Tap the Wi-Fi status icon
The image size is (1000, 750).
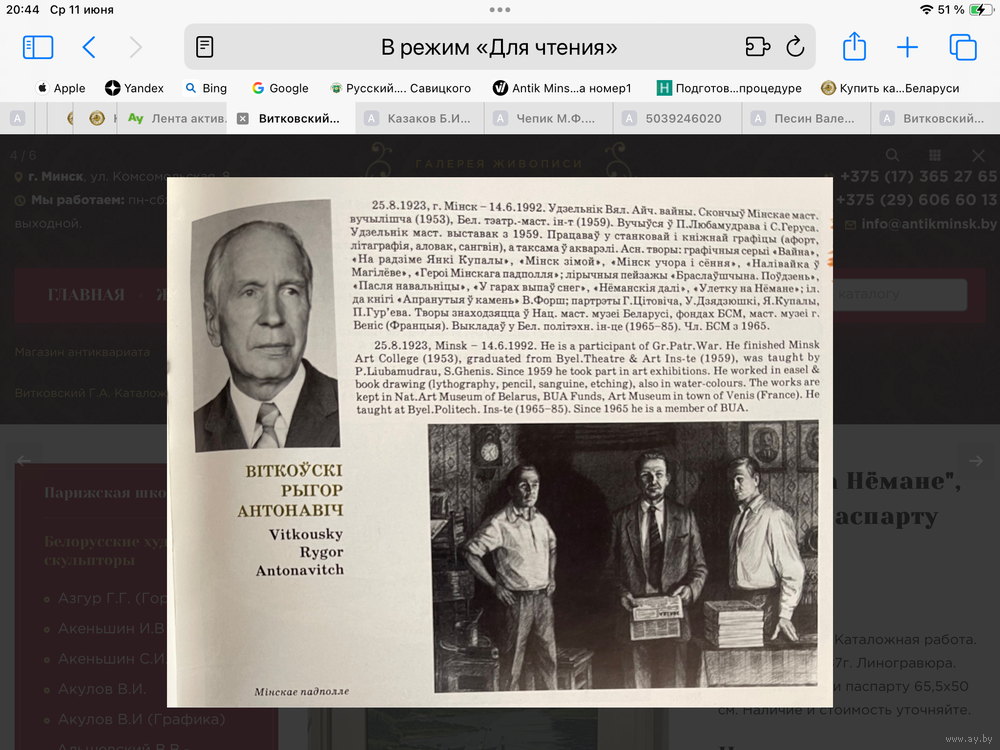926,10
